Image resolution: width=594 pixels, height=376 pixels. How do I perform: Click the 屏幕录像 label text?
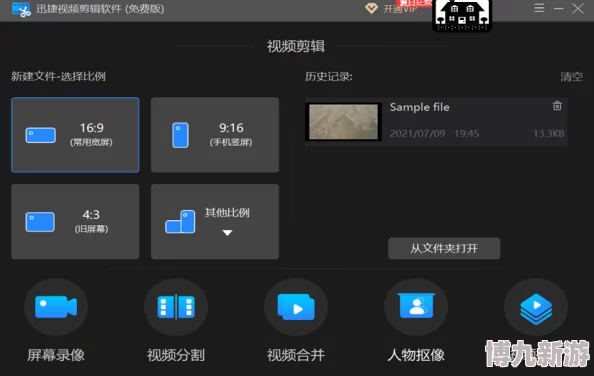click(56, 355)
